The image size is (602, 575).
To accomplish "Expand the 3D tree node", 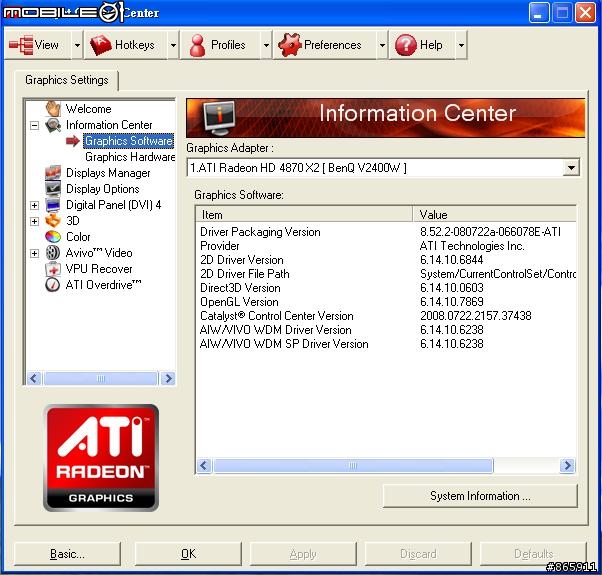I will coord(35,221).
